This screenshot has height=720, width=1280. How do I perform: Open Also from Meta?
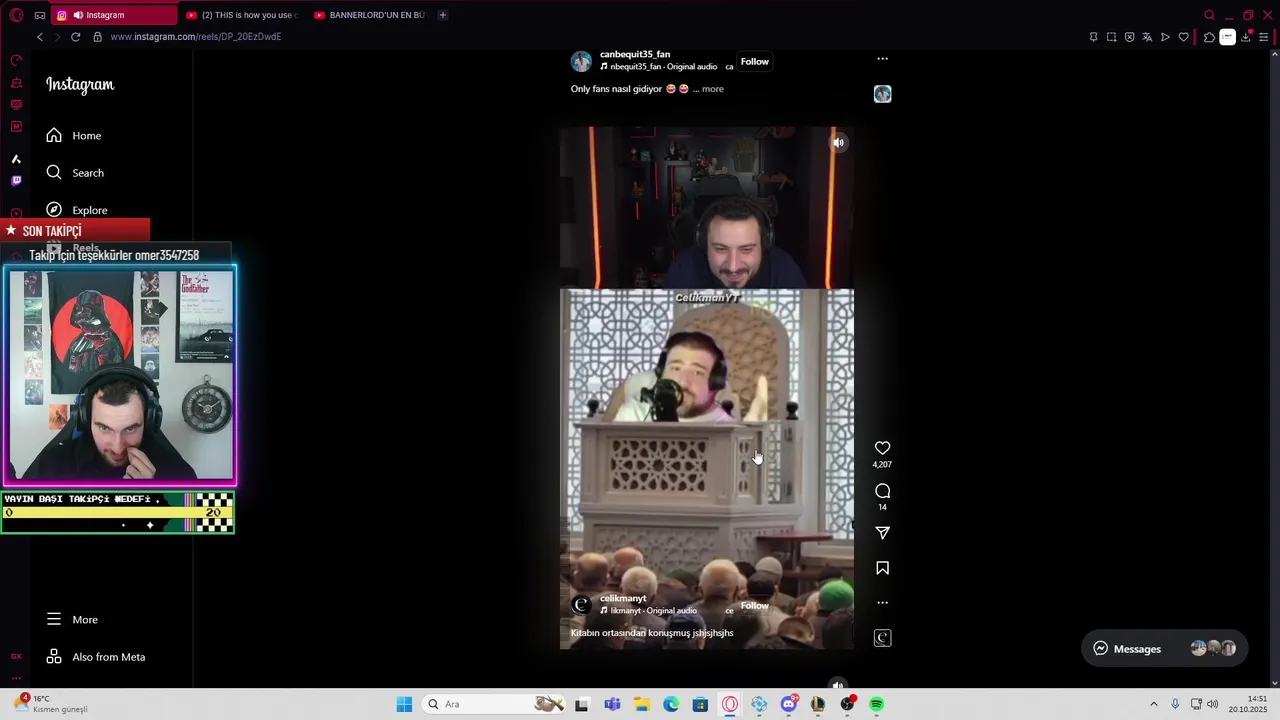96,657
